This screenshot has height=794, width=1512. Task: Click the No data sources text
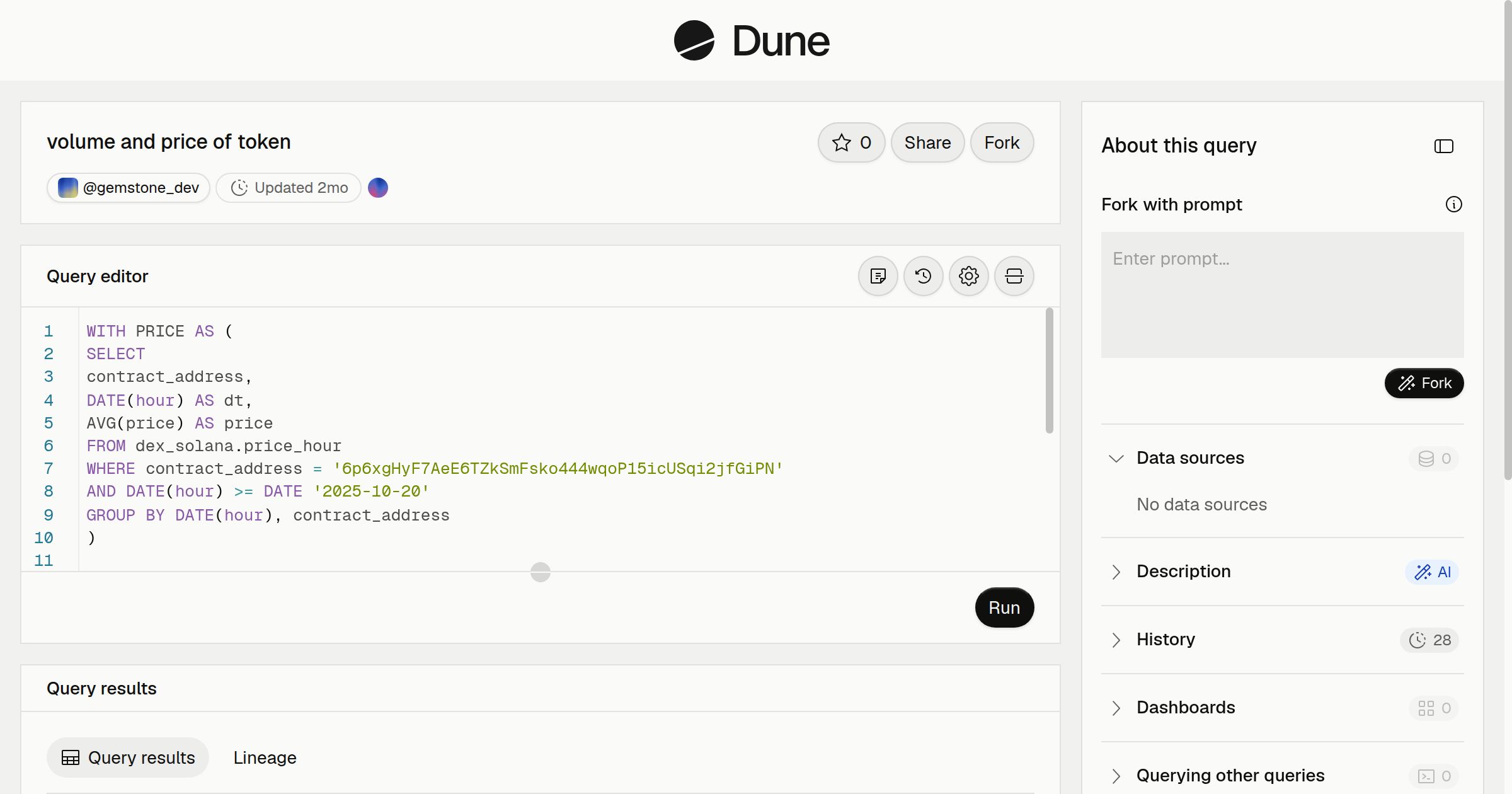click(x=1201, y=505)
